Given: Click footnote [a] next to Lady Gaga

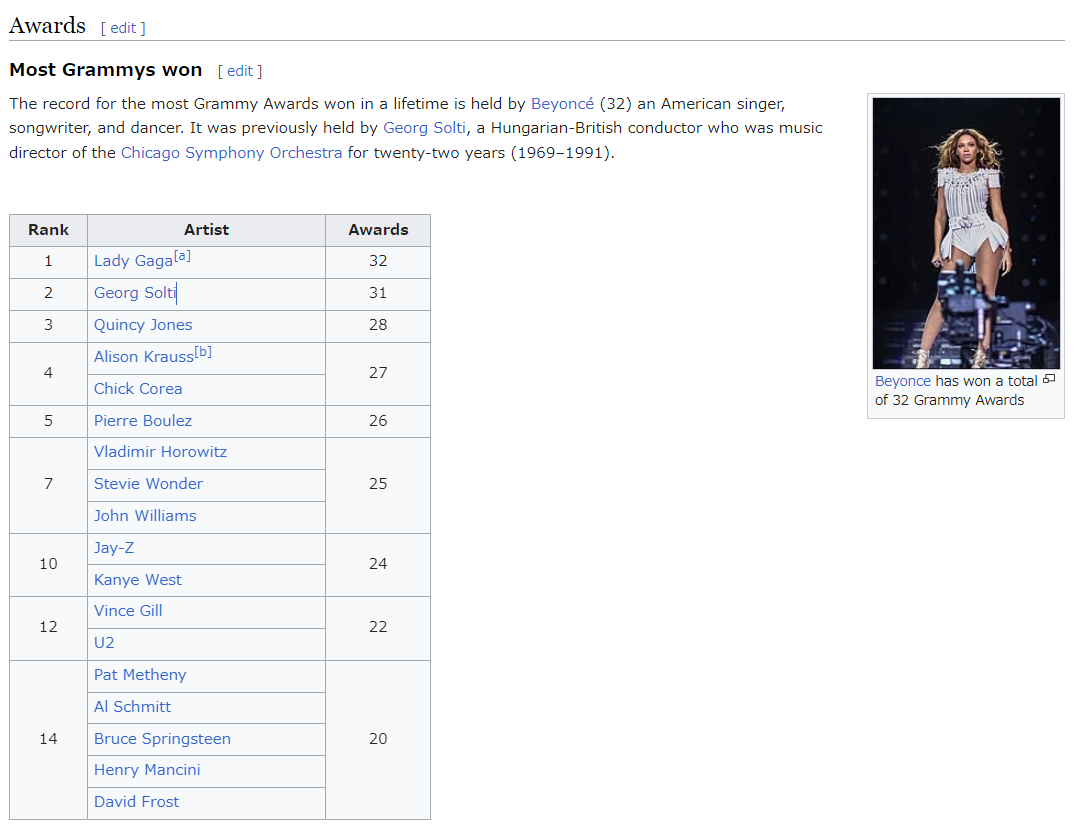Looking at the screenshot, I should click(182, 256).
